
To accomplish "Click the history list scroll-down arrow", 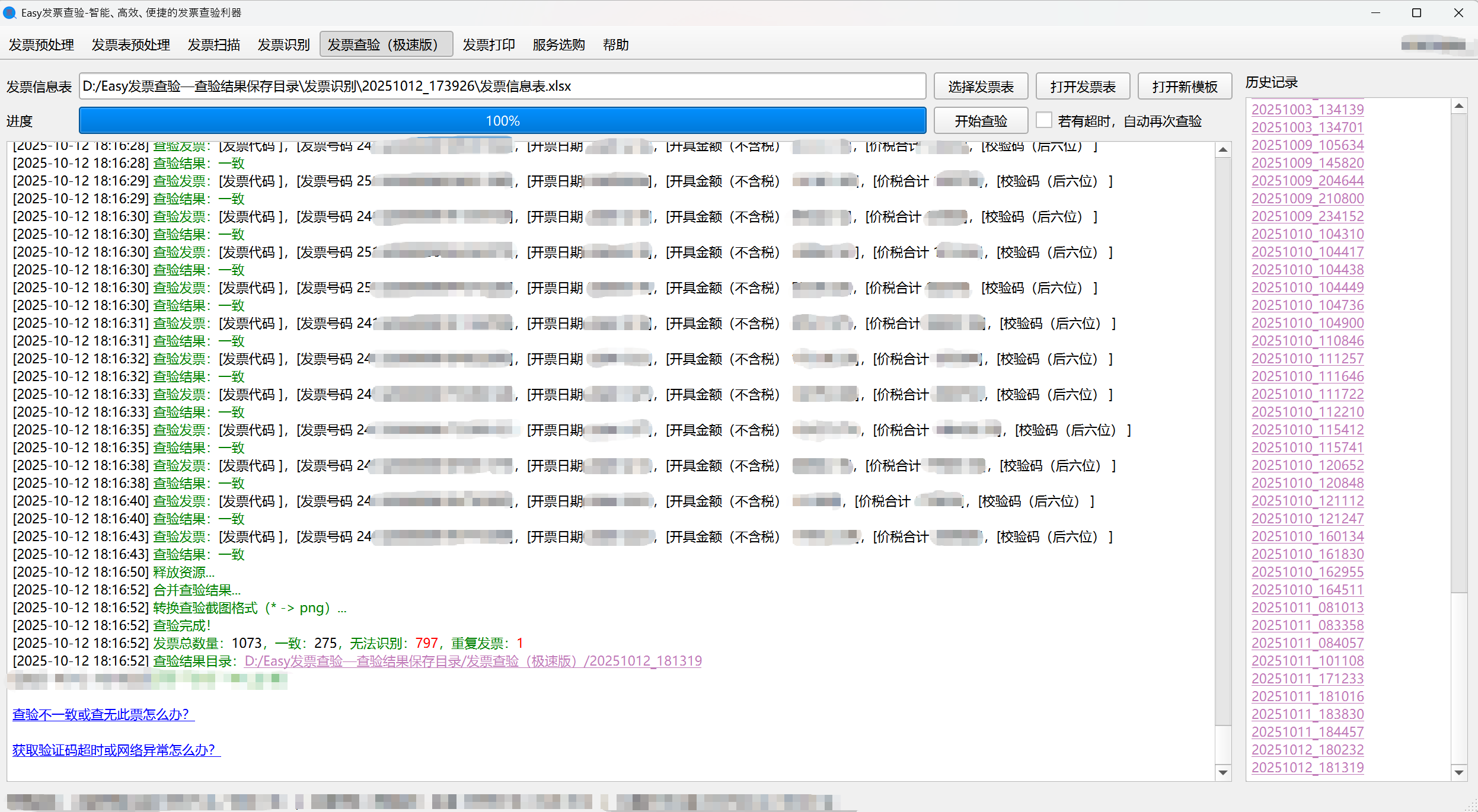I will point(1459,773).
